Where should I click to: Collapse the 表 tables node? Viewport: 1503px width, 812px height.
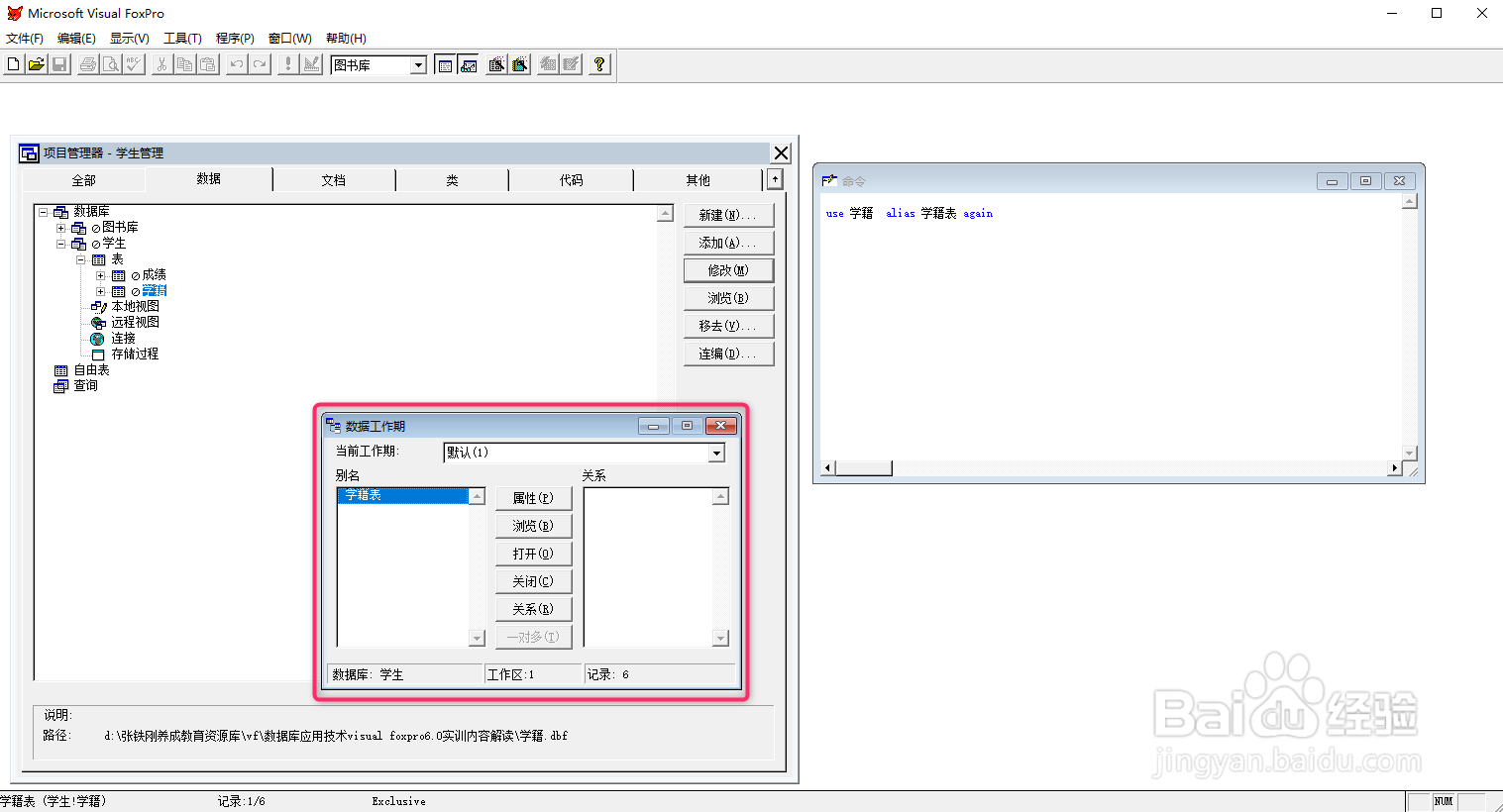(81, 259)
